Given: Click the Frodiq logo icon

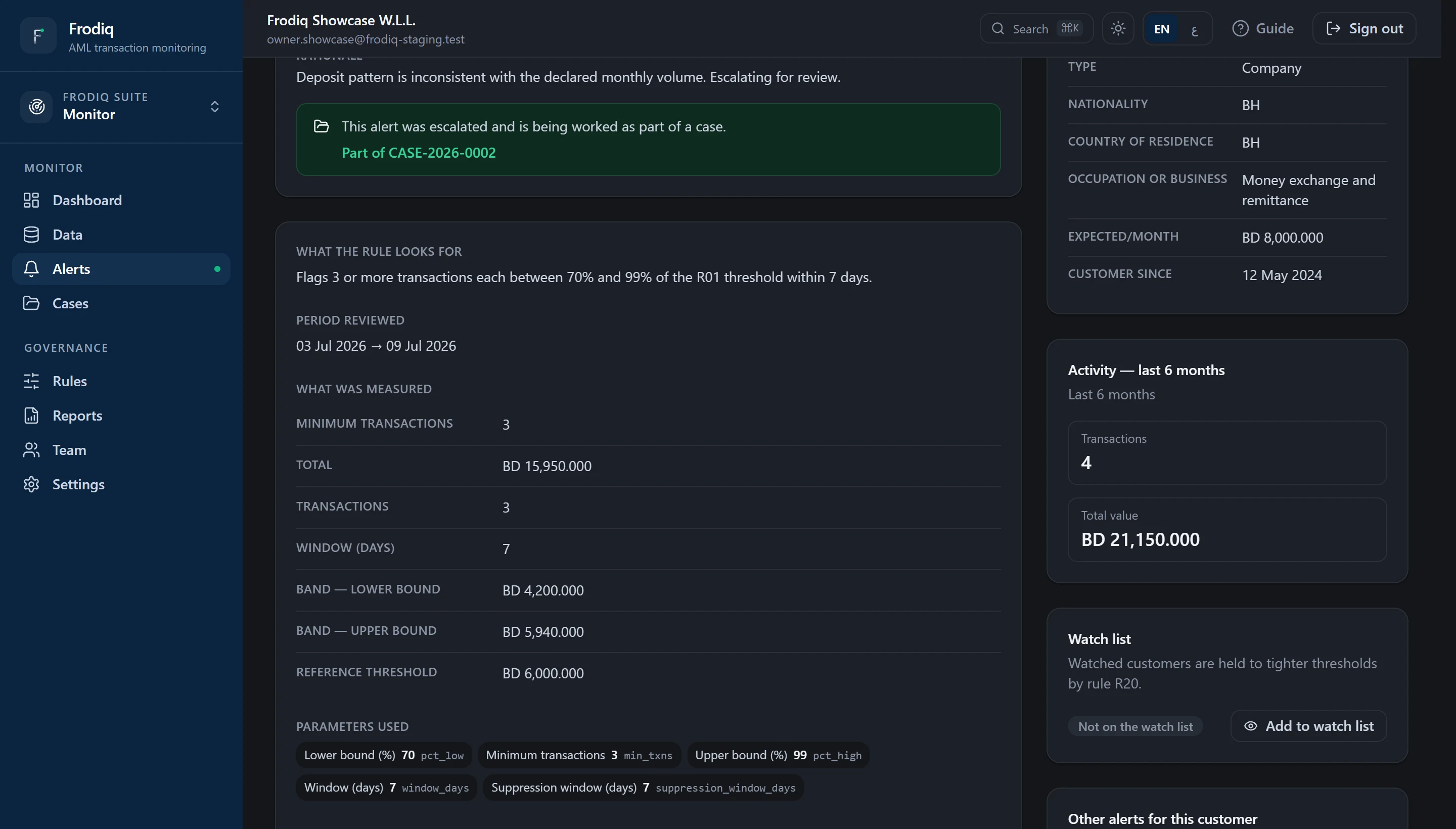Looking at the screenshot, I should coord(38,35).
